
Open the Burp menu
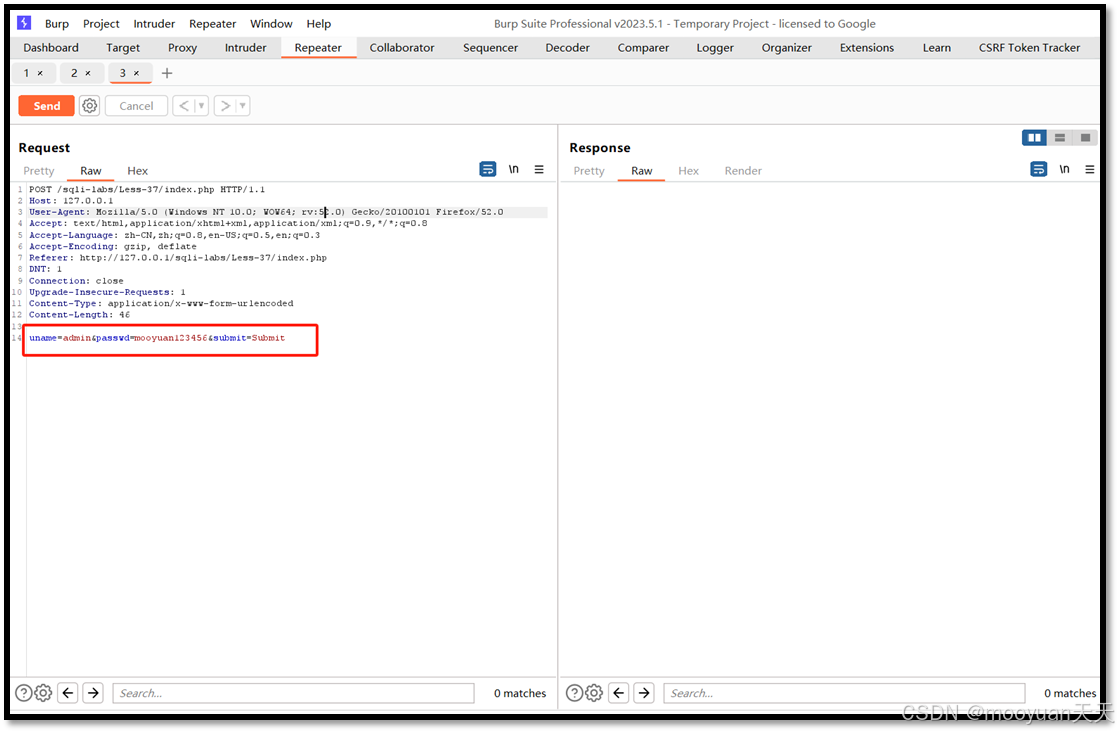(57, 24)
